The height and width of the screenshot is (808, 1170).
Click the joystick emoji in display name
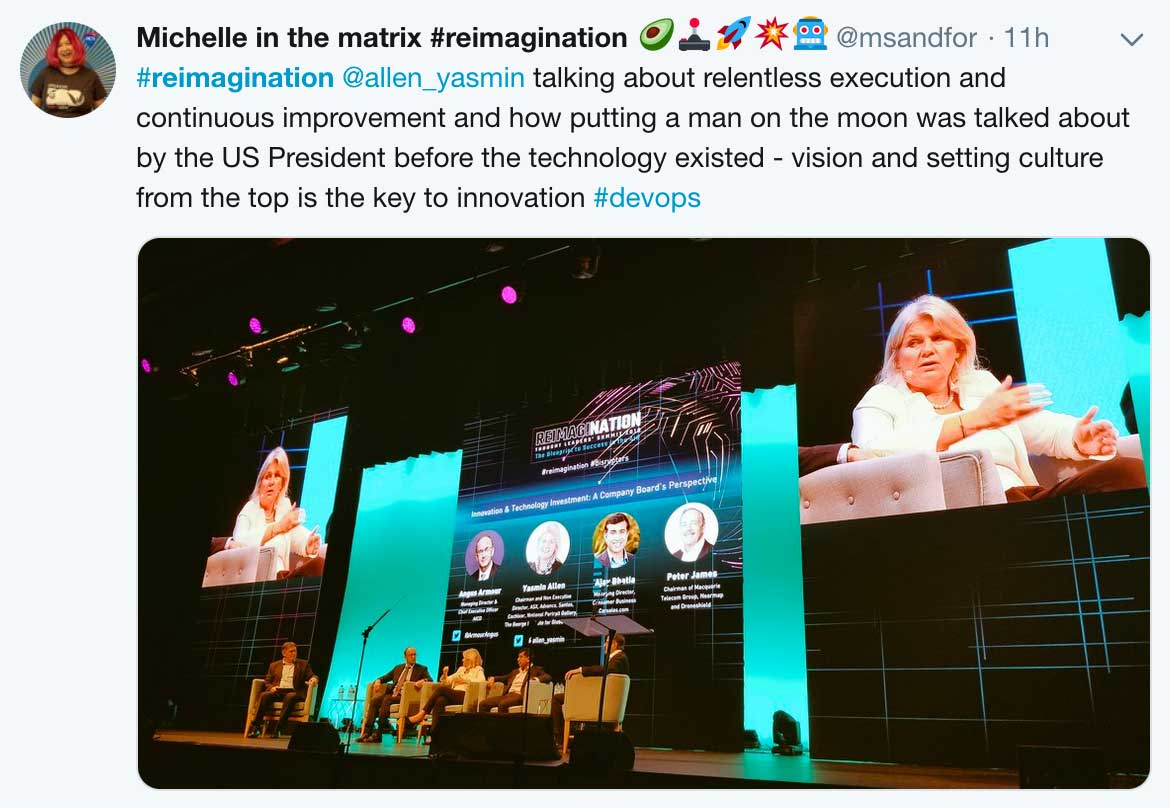[695, 35]
